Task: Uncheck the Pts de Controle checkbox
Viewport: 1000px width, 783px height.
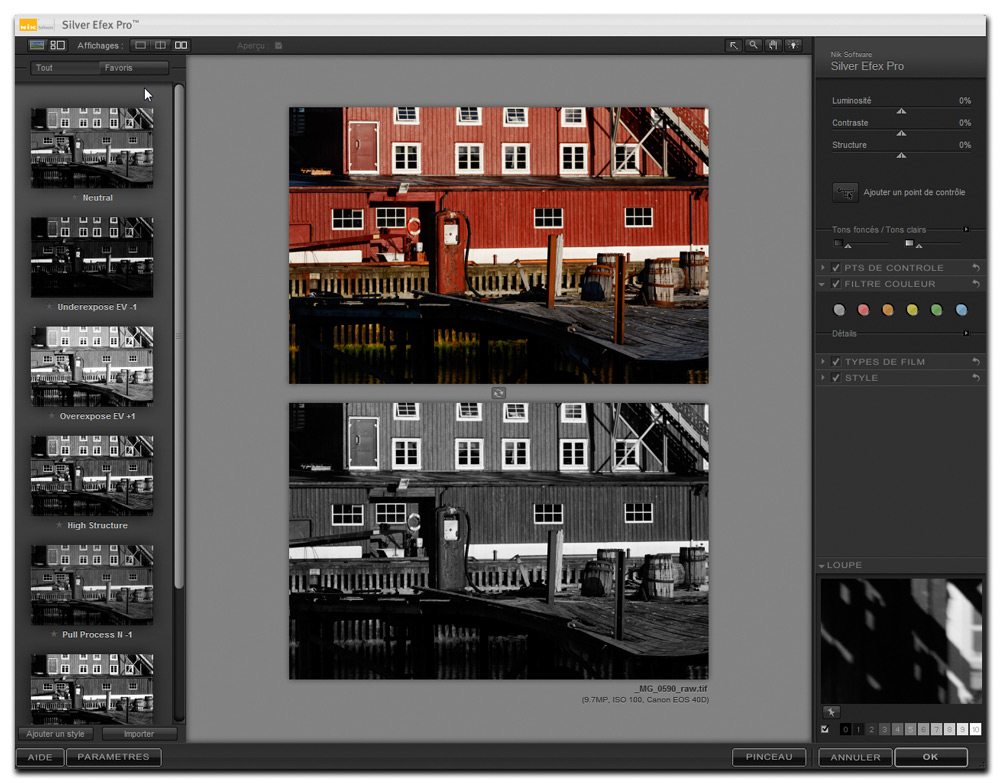Action: pos(835,268)
